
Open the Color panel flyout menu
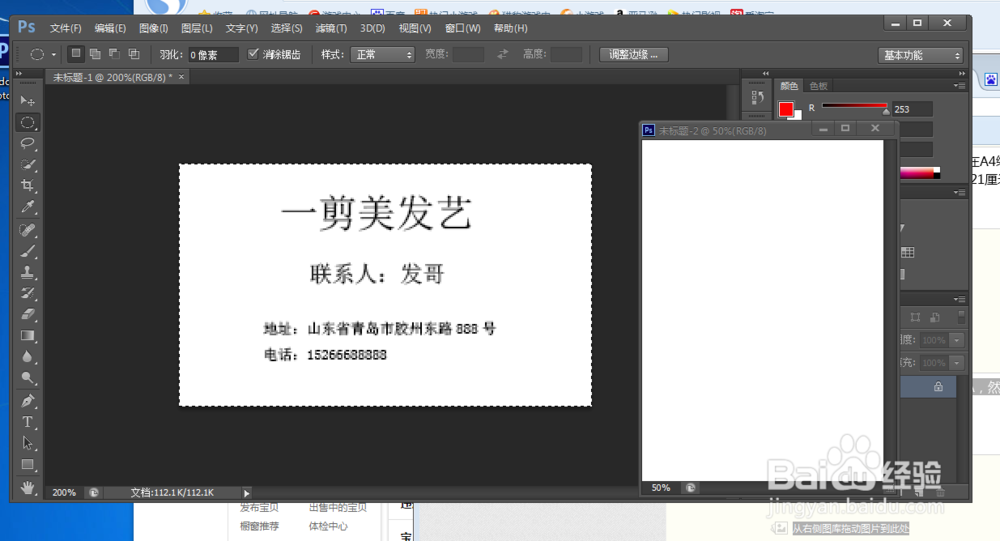click(x=960, y=85)
